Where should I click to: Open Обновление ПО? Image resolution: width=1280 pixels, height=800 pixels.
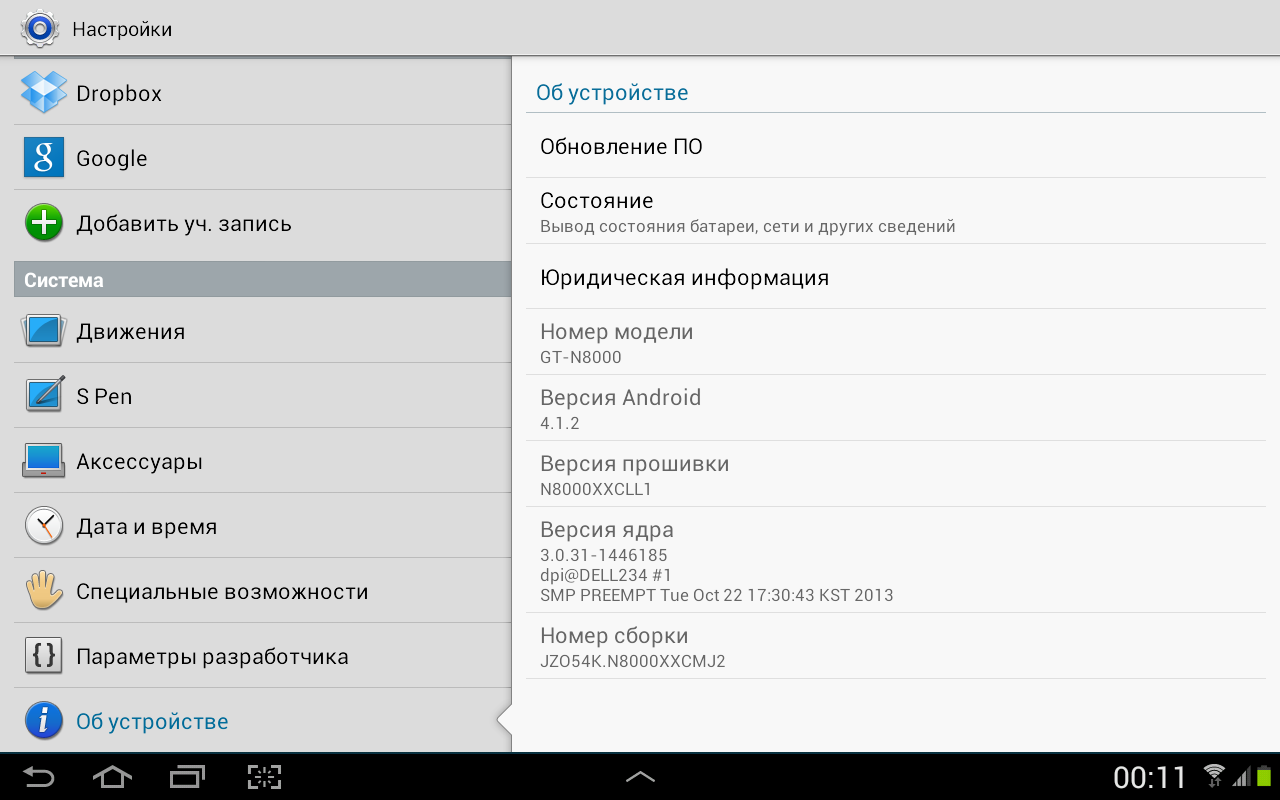pos(895,146)
